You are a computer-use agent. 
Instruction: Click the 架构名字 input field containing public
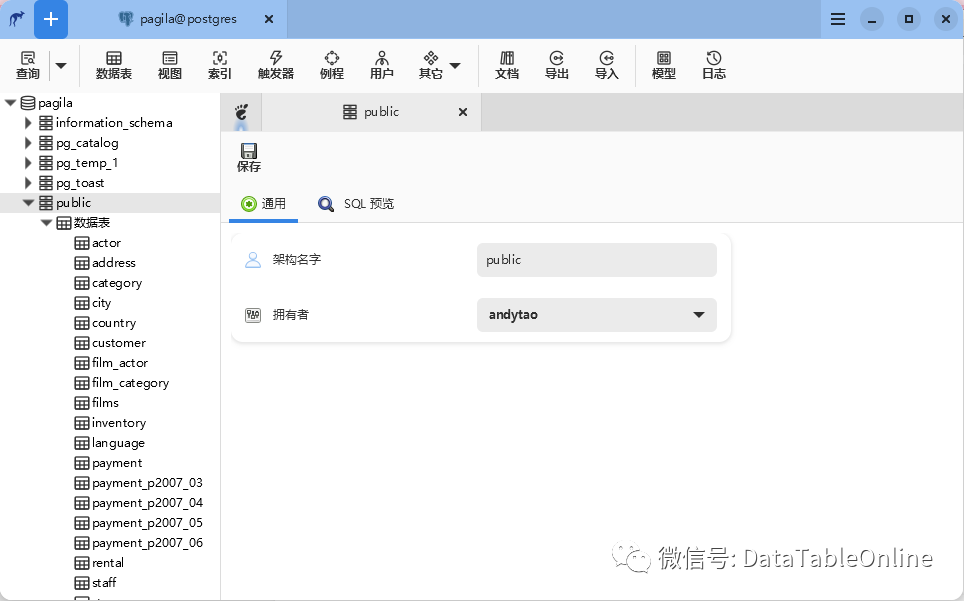(x=596, y=259)
